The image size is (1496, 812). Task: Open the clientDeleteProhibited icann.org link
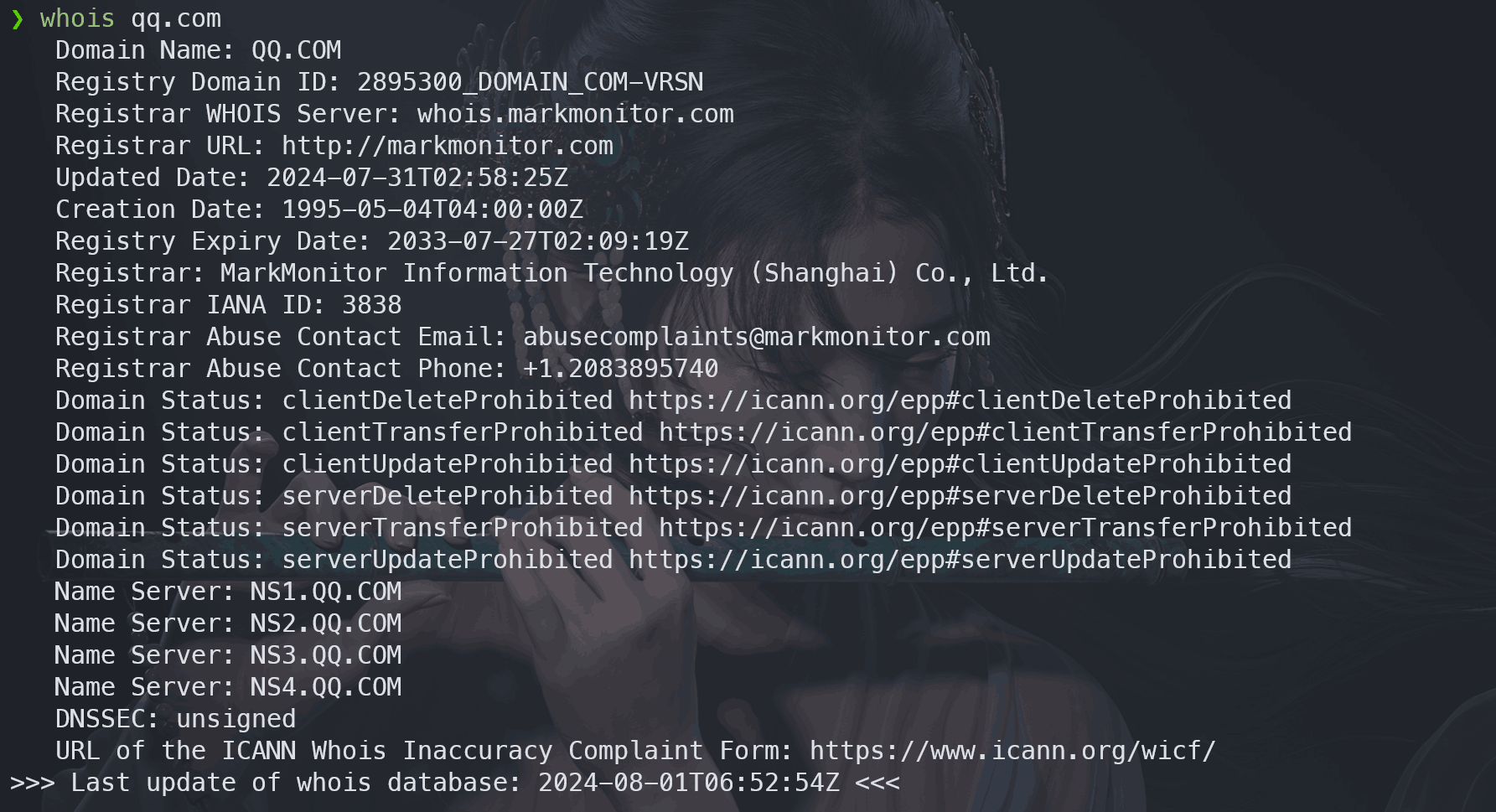960,401
